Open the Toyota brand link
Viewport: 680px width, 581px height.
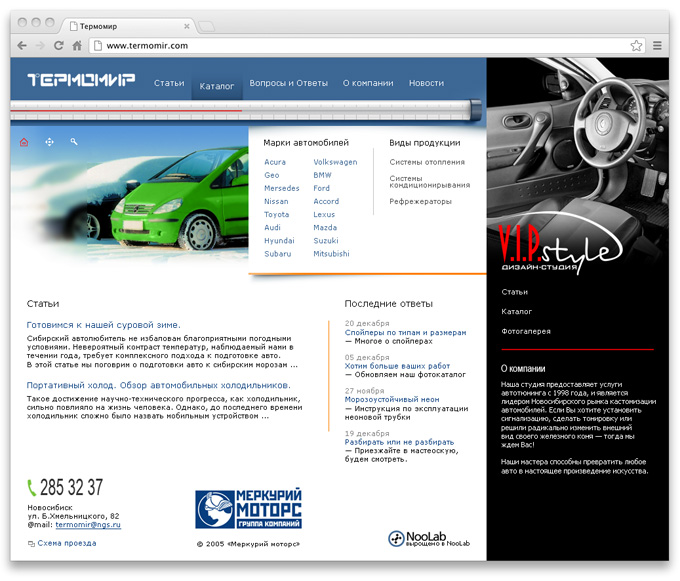[x=276, y=215]
